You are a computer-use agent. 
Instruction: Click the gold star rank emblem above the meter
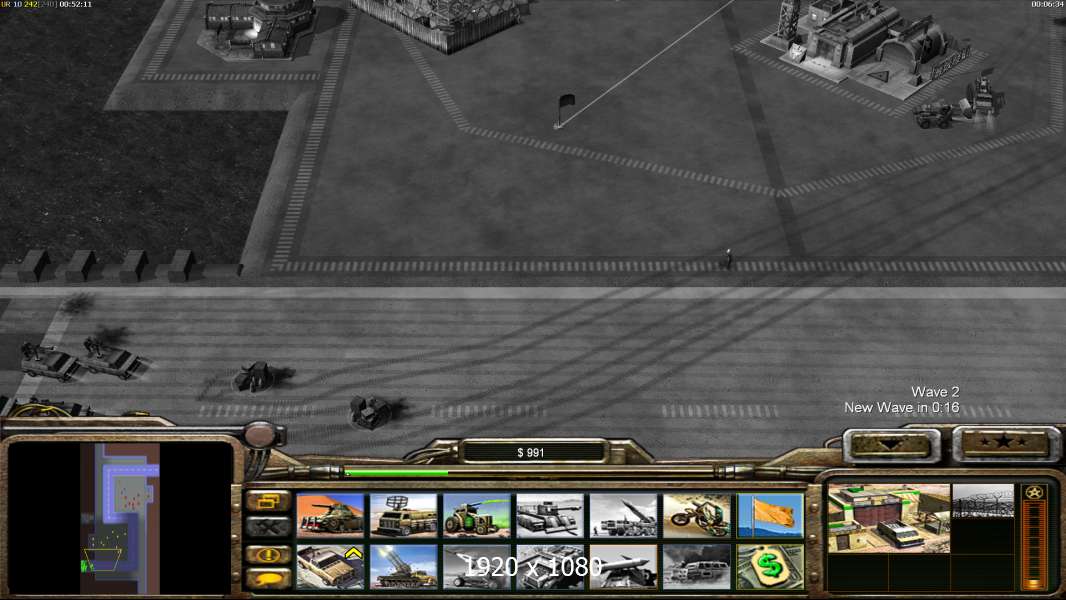pyautogui.click(x=1034, y=493)
